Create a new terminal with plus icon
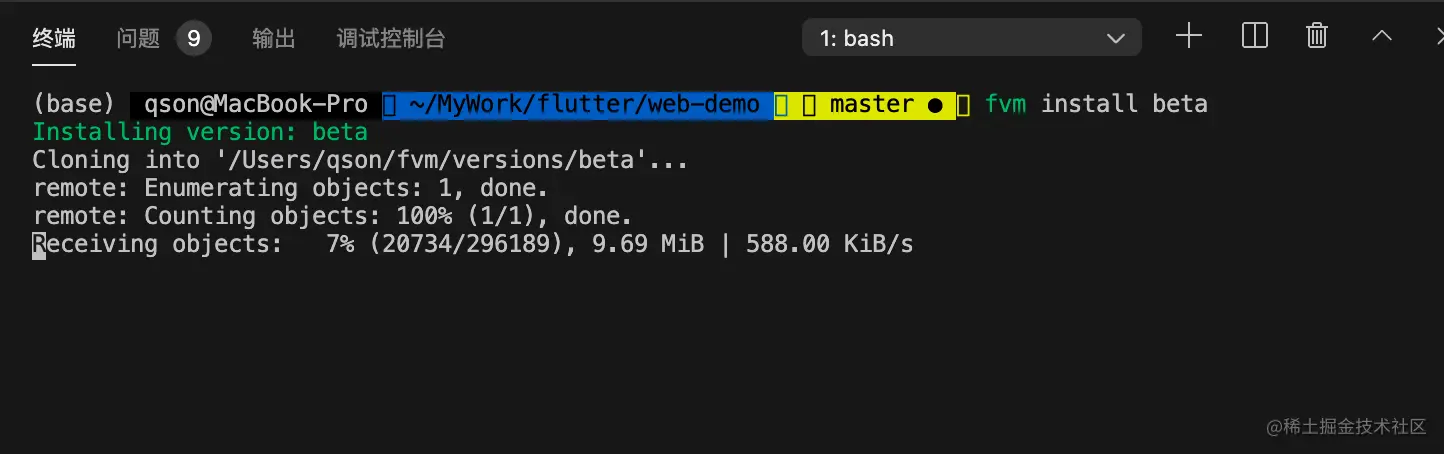Screen dimensions: 1444x454 [1188, 37]
